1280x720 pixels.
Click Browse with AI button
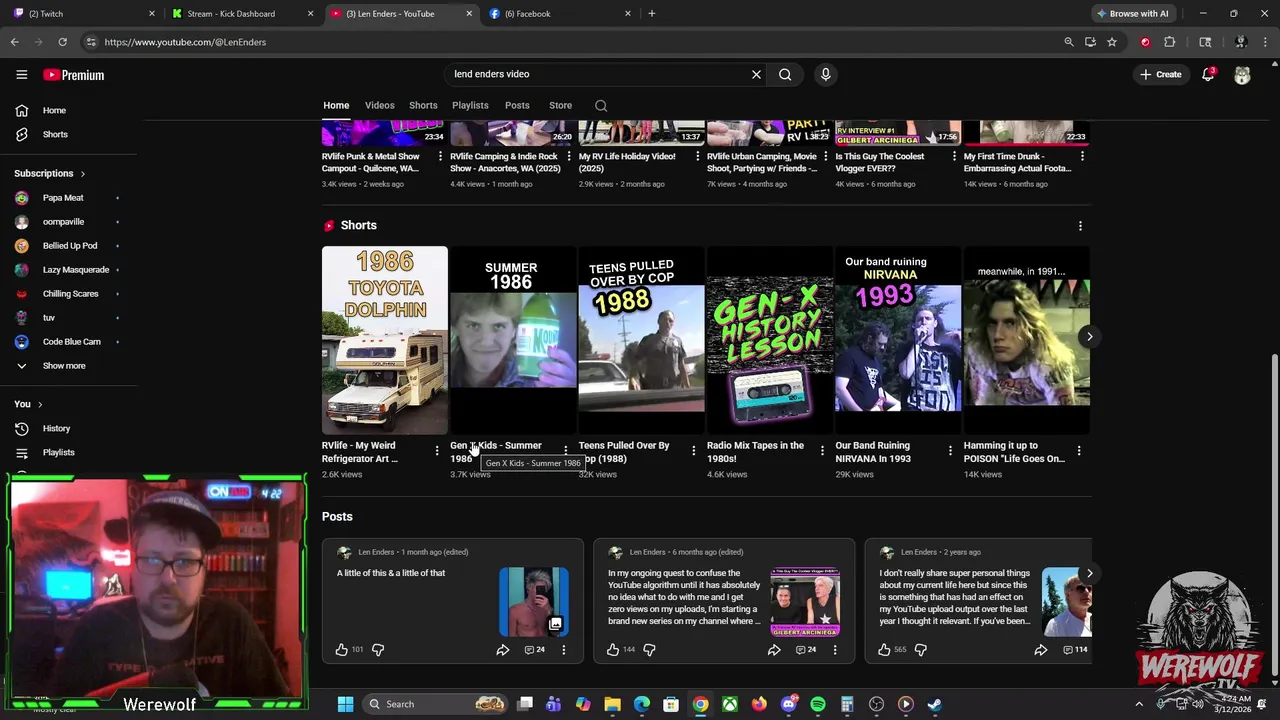(1133, 14)
